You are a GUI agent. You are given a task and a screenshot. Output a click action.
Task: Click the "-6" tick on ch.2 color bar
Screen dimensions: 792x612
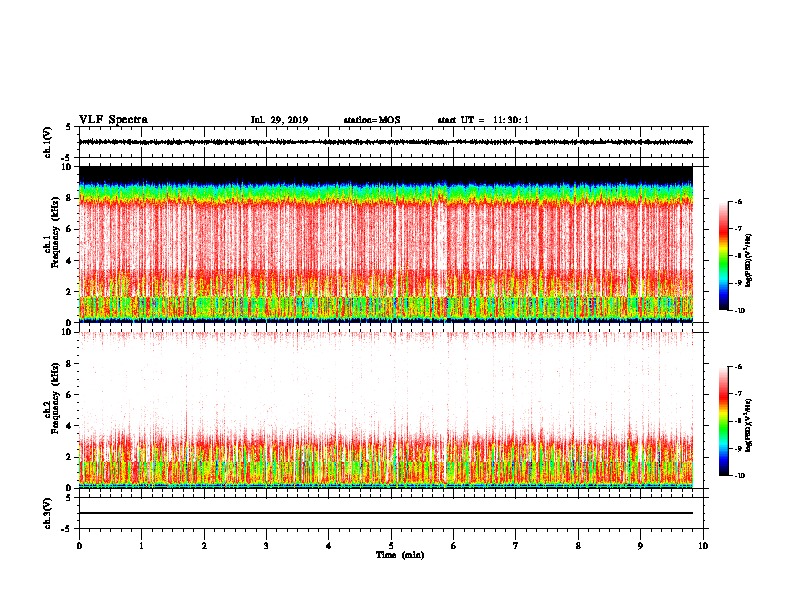738,367
